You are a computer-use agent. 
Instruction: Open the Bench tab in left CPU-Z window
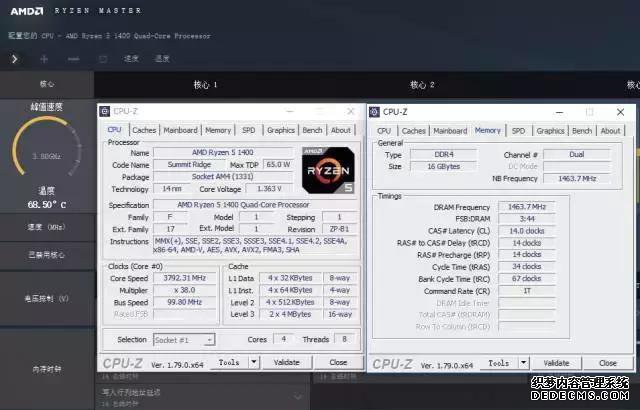[312, 130]
